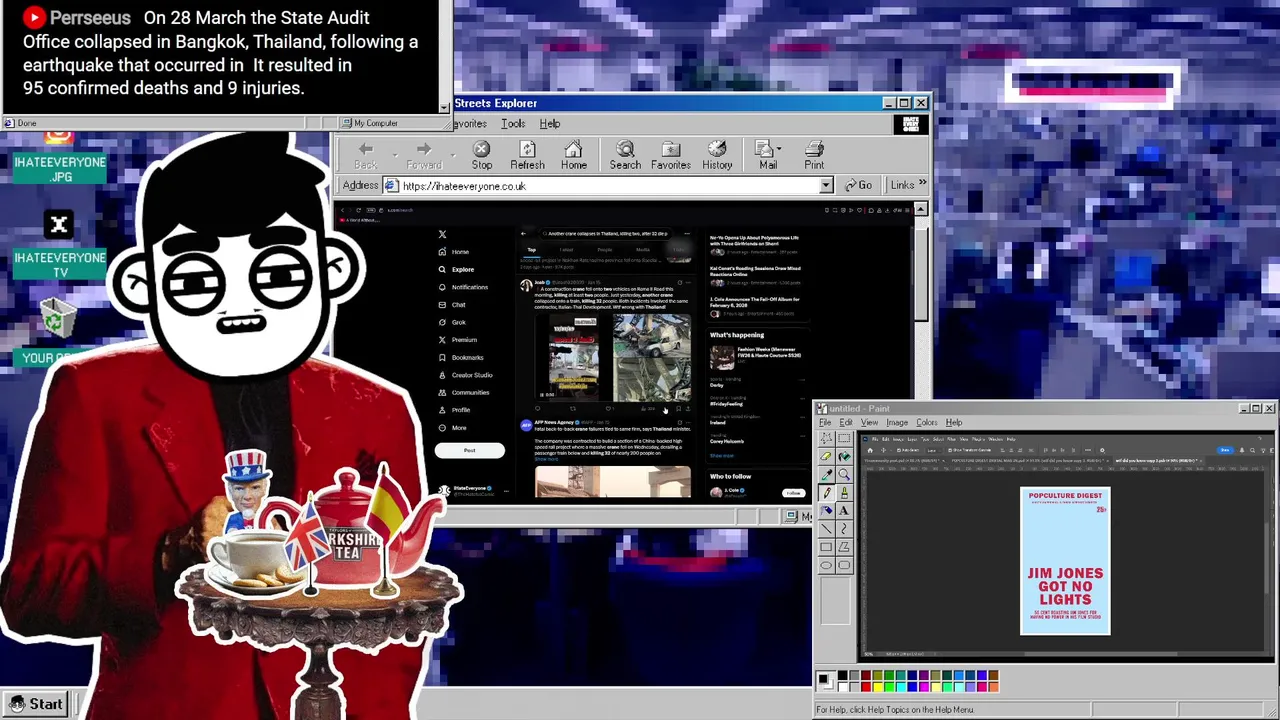Image resolution: width=1280 pixels, height=720 pixels.
Task: Open Favorites folder icon in toolbar
Action: click(671, 155)
